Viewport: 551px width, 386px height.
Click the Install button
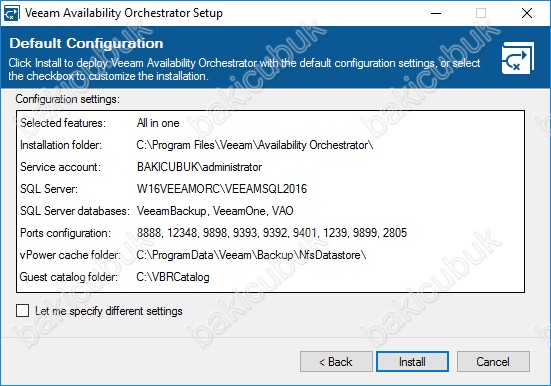point(412,361)
